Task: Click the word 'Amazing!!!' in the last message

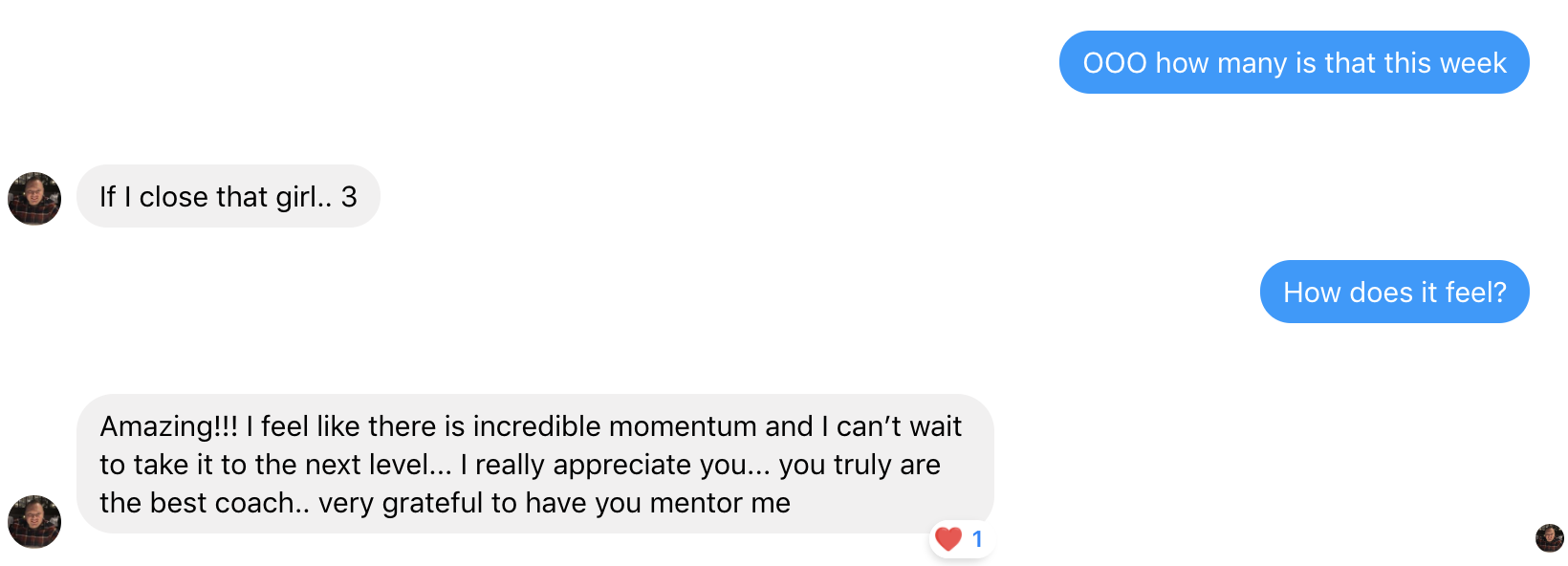Action: click(169, 426)
